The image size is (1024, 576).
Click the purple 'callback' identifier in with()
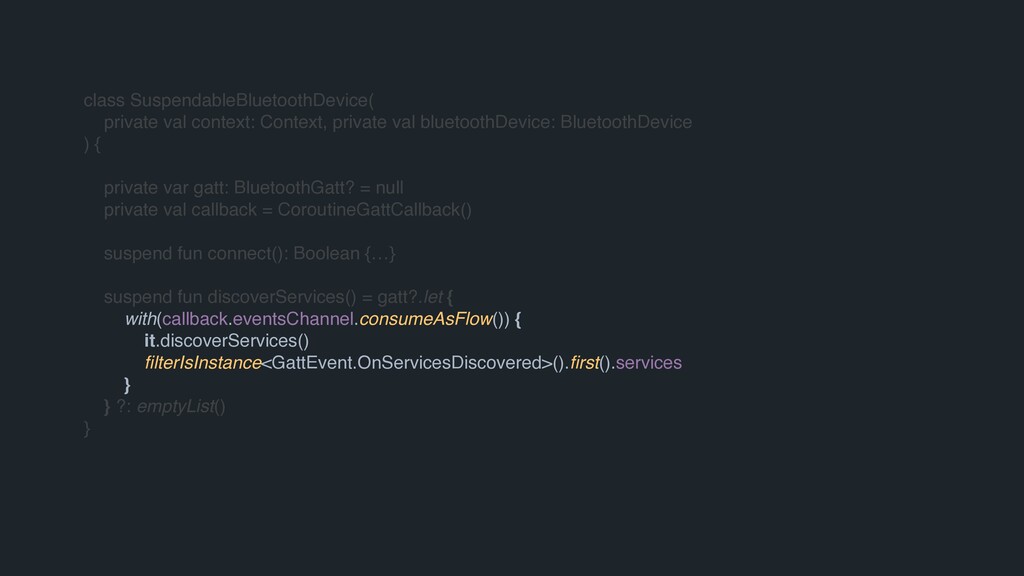[x=195, y=319]
